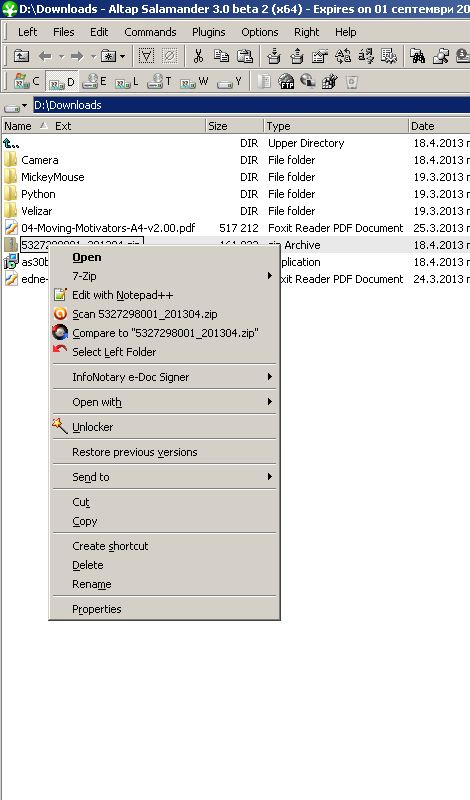Click the change attributes gear icon
The image size is (470, 800).
point(389,56)
